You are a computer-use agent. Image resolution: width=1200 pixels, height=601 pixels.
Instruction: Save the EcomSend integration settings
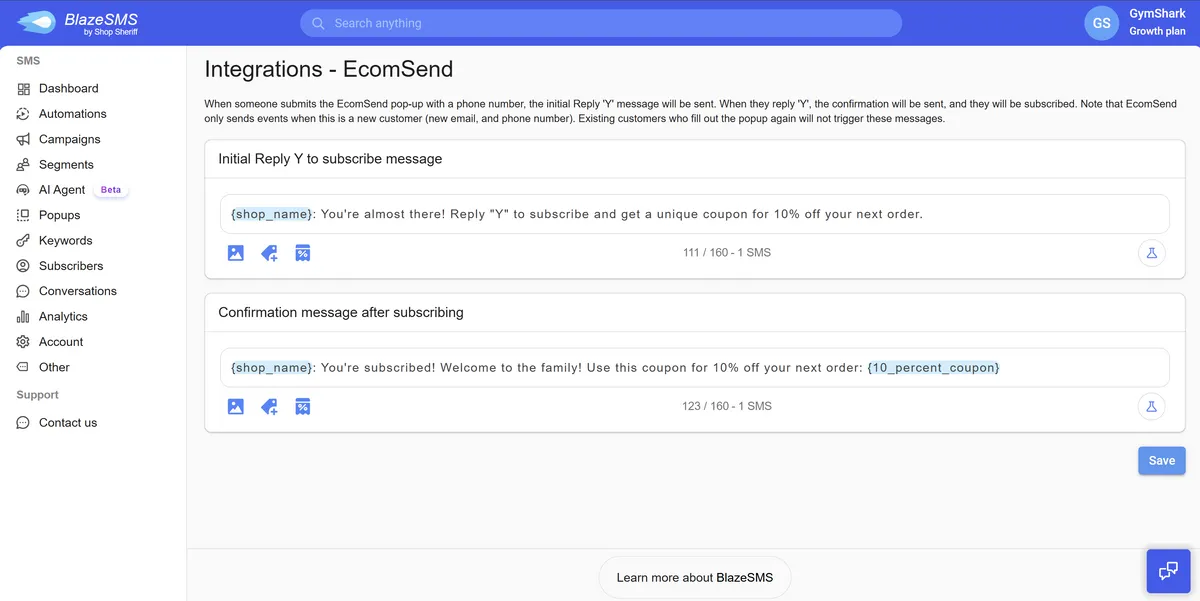coord(1161,460)
